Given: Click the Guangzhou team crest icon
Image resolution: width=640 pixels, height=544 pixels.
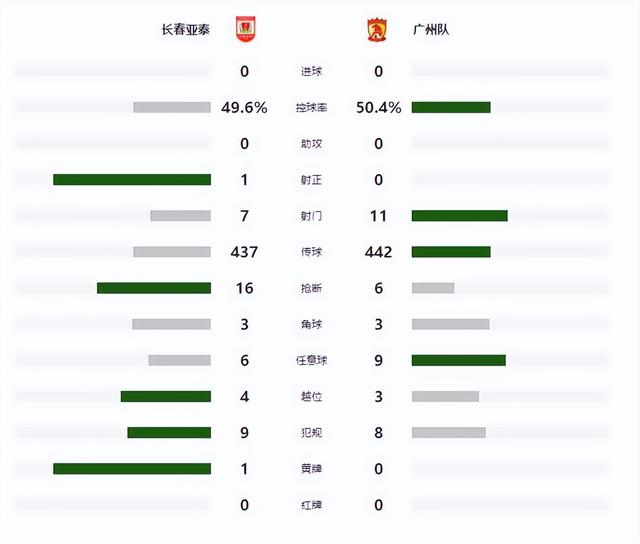Looking at the screenshot, I should coord(377,30).
